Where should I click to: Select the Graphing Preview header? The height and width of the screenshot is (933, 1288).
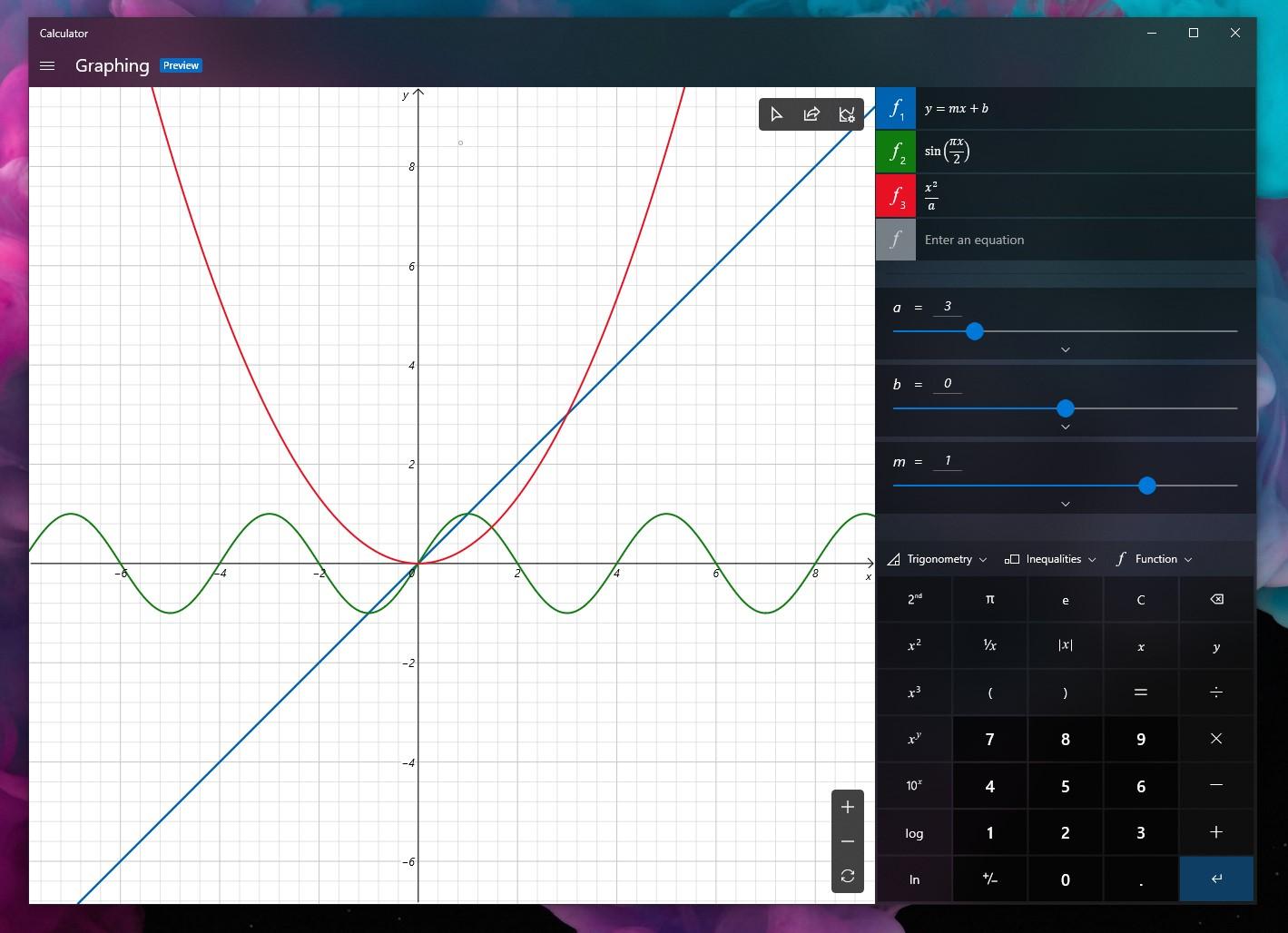point(112,65)
